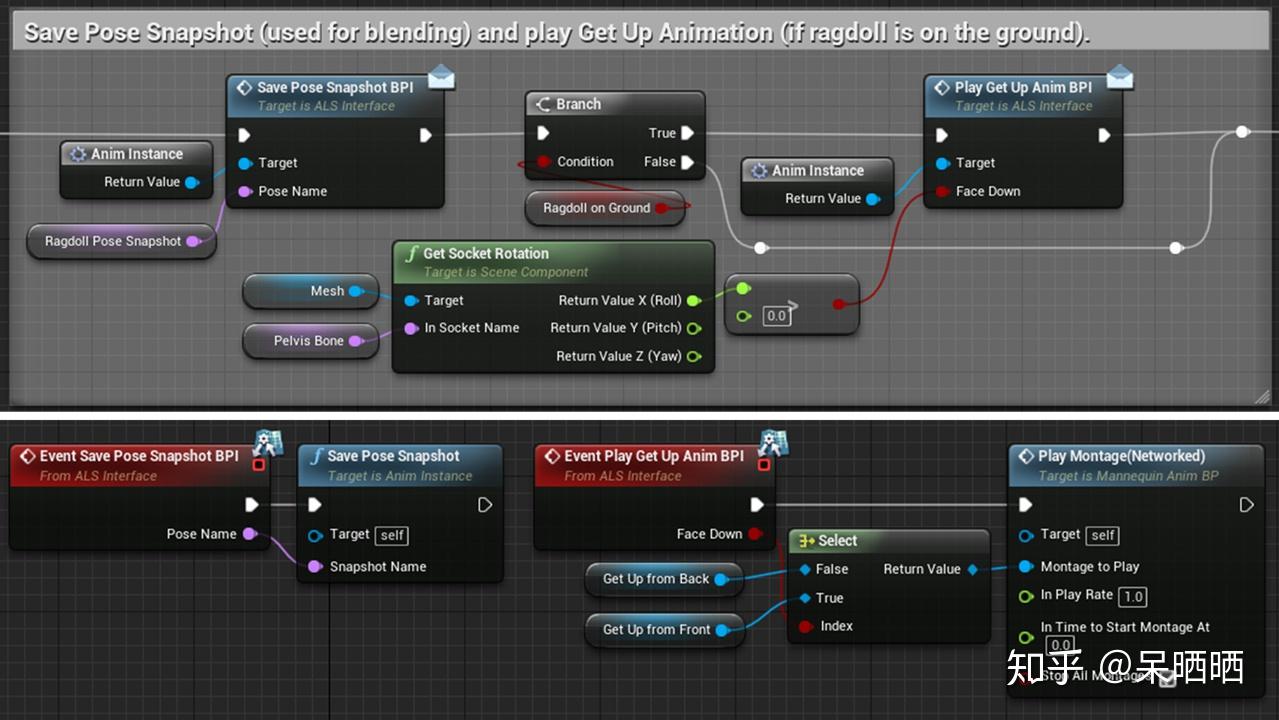Click the Pelvis Bone variable node

(310, 340)
